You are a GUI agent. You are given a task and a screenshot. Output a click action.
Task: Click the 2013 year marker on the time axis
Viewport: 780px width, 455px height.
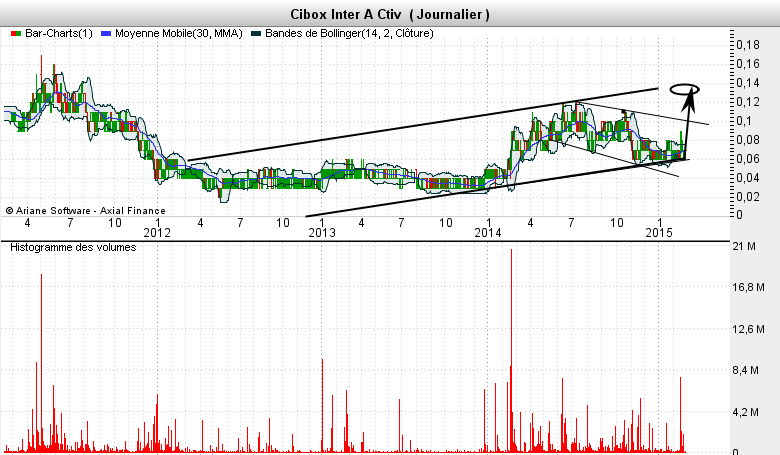322,233
